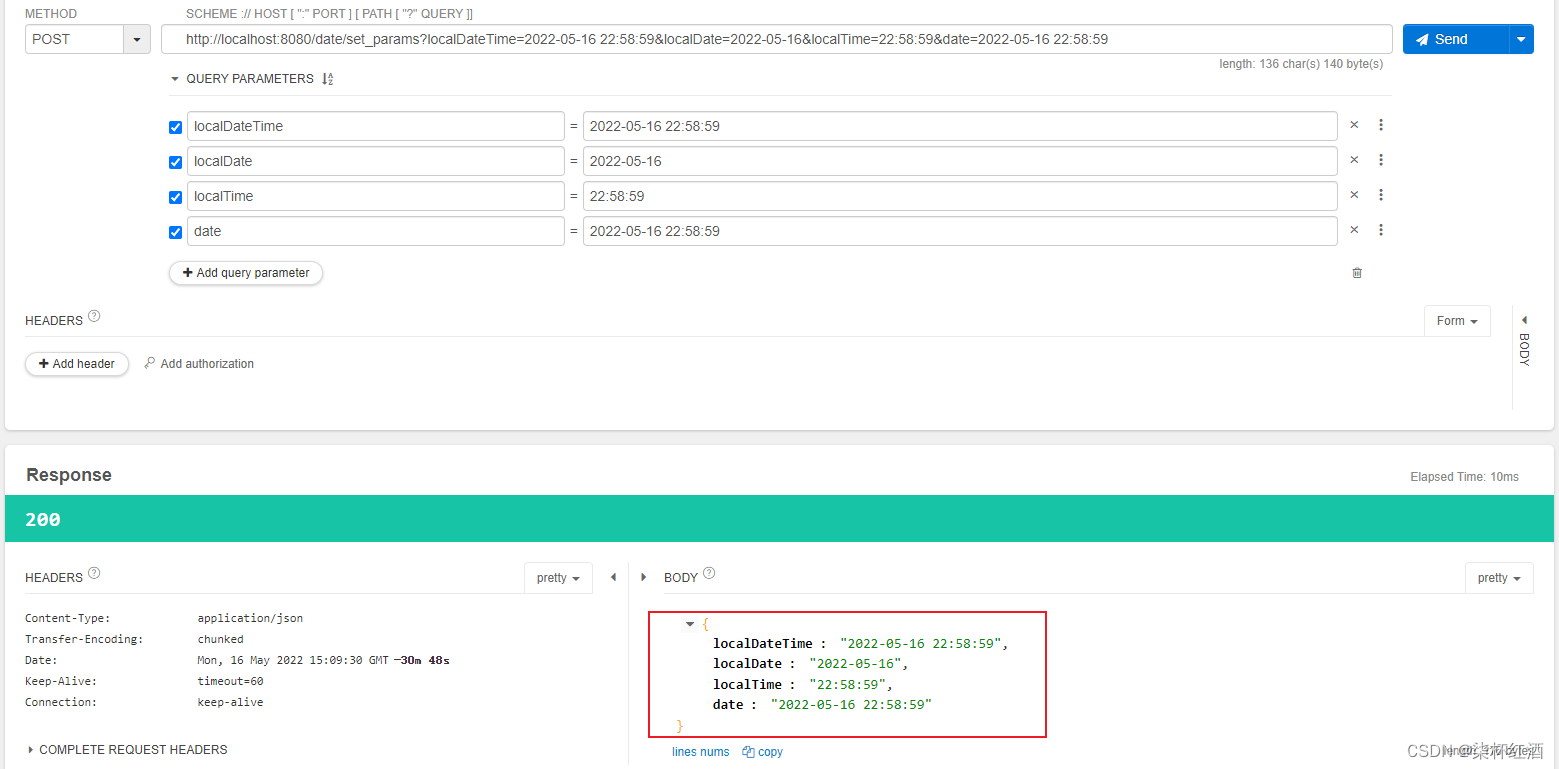Click the request URL field
The height and width of the screenshot is (769, 1559).
pos(777,39)
